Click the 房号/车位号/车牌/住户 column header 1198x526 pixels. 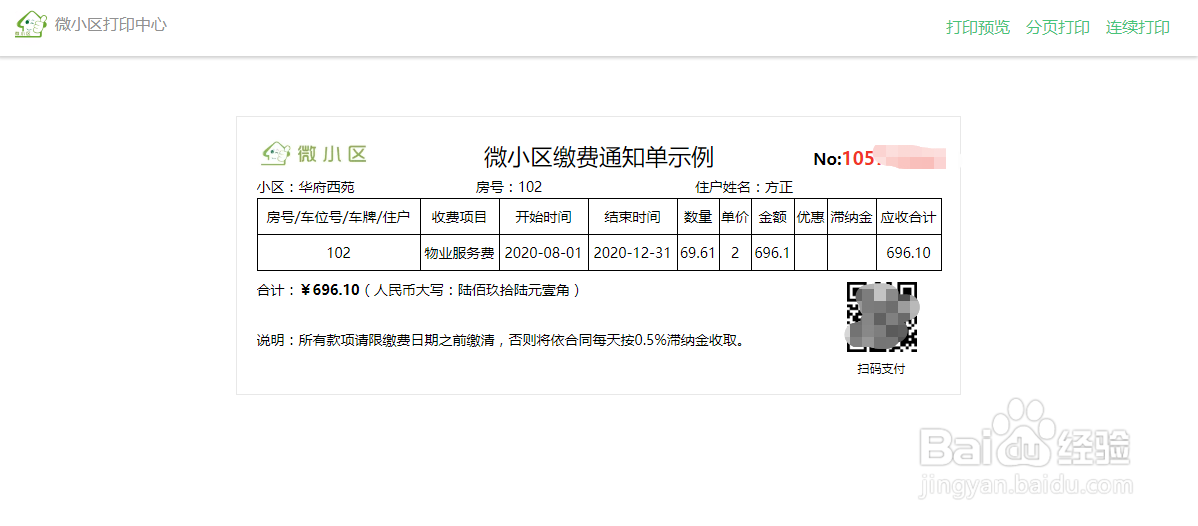(x=338, y=217)
